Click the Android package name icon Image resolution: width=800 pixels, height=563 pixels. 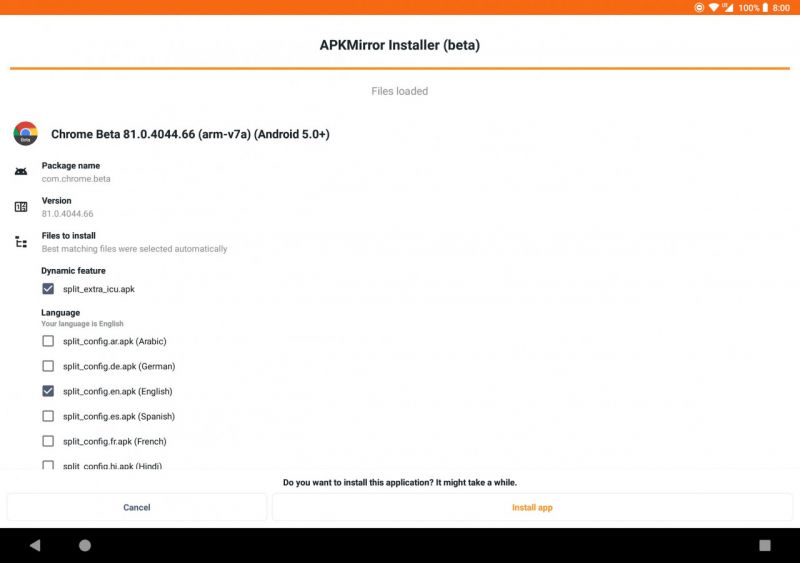[x=21, y=172]
